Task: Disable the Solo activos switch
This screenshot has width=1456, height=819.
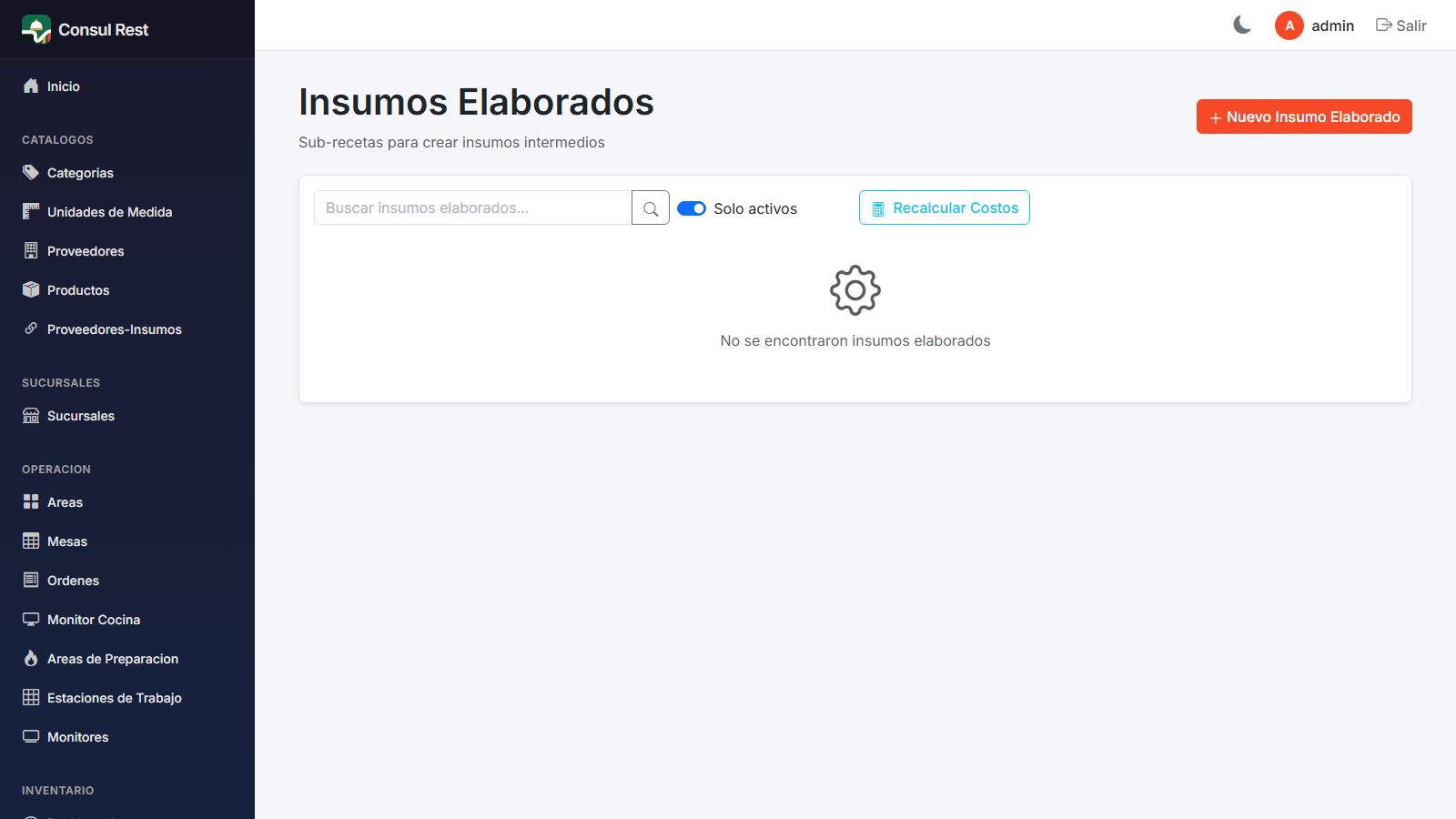Action: pos(692,208)
